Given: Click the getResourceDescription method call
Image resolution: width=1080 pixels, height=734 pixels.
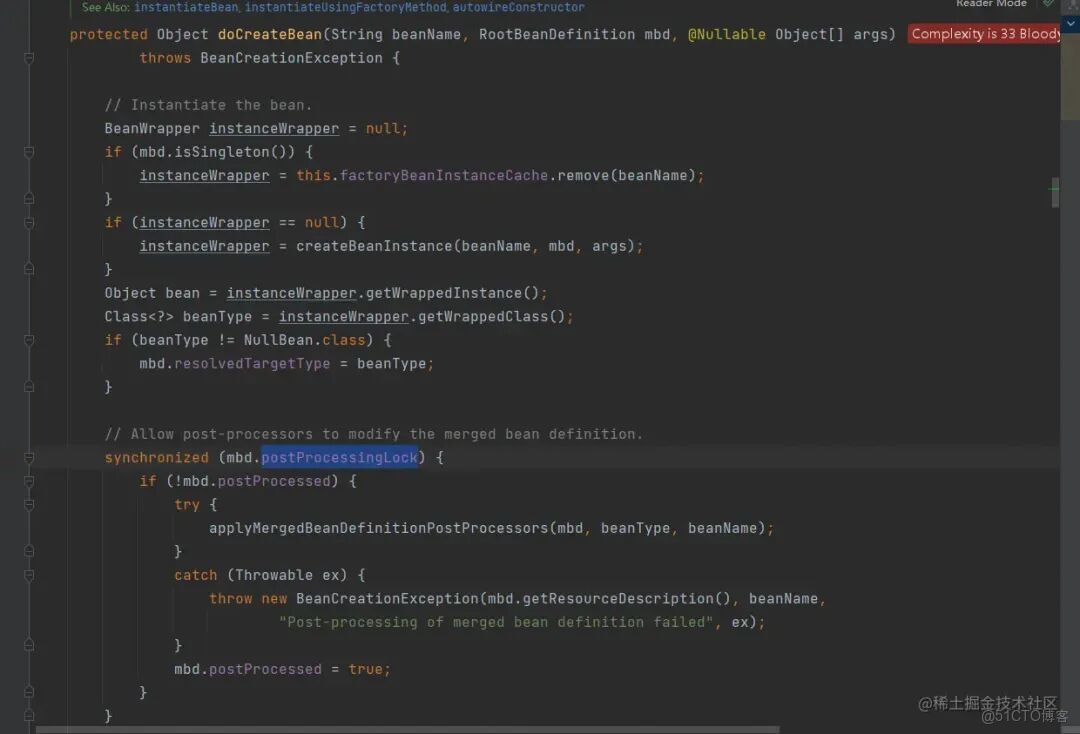Looking at the screenshot, I should [617, 599].
